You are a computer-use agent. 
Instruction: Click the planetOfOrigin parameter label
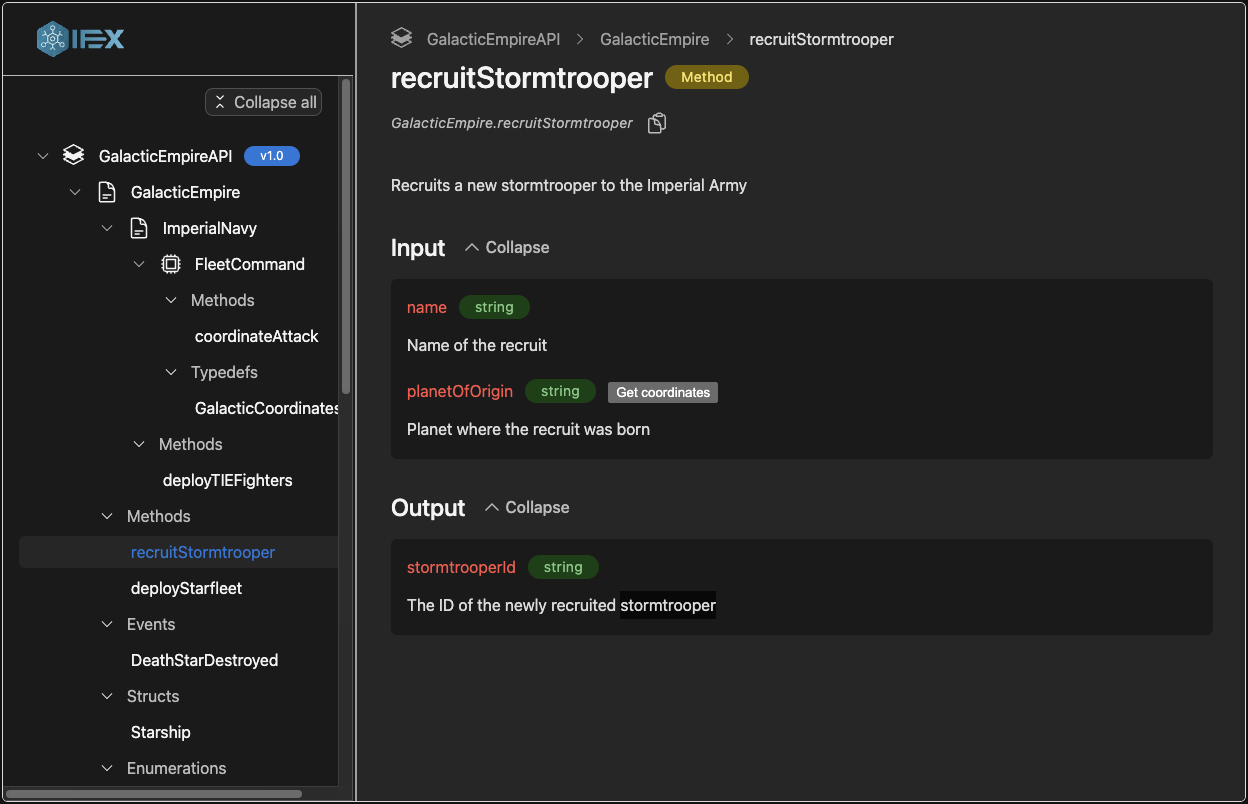[x=460, y=391]
